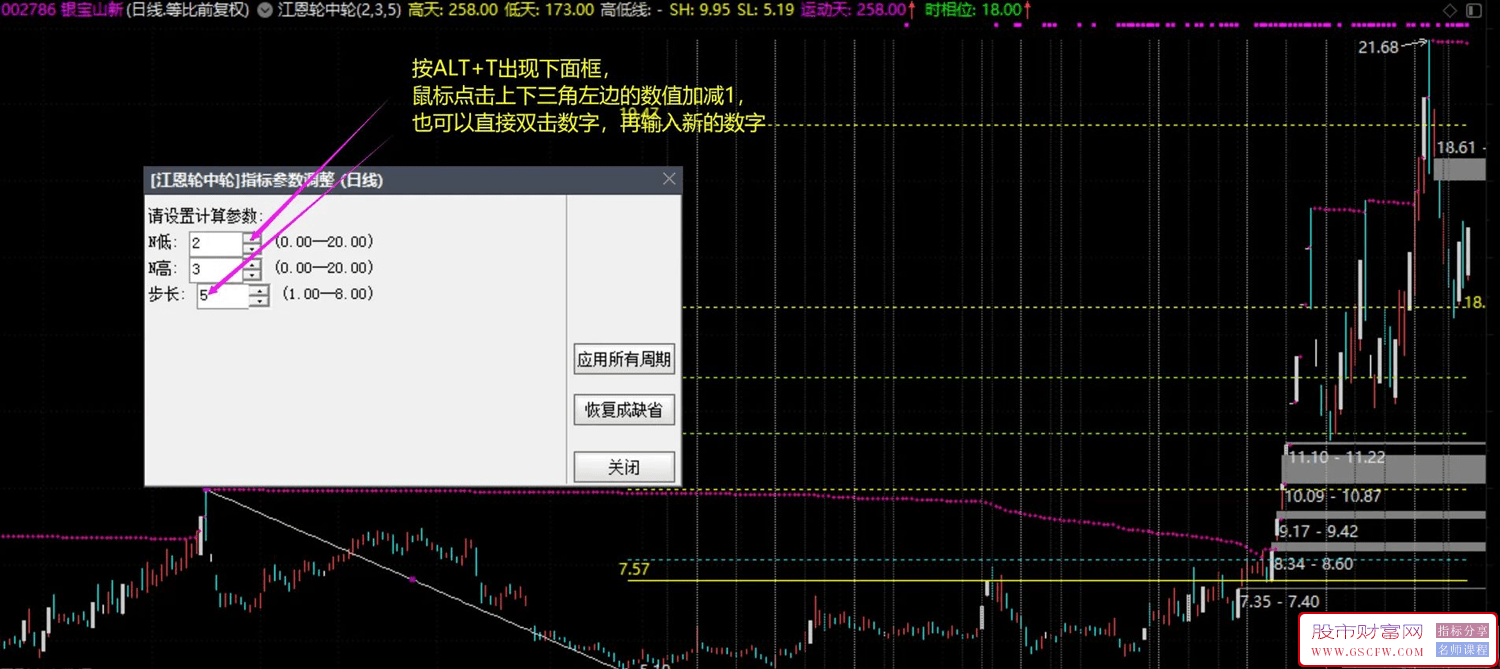This screenshot has width=1500, height=669.
Task: Click the 高天: 258.00 value
Action: click(453, 10)
